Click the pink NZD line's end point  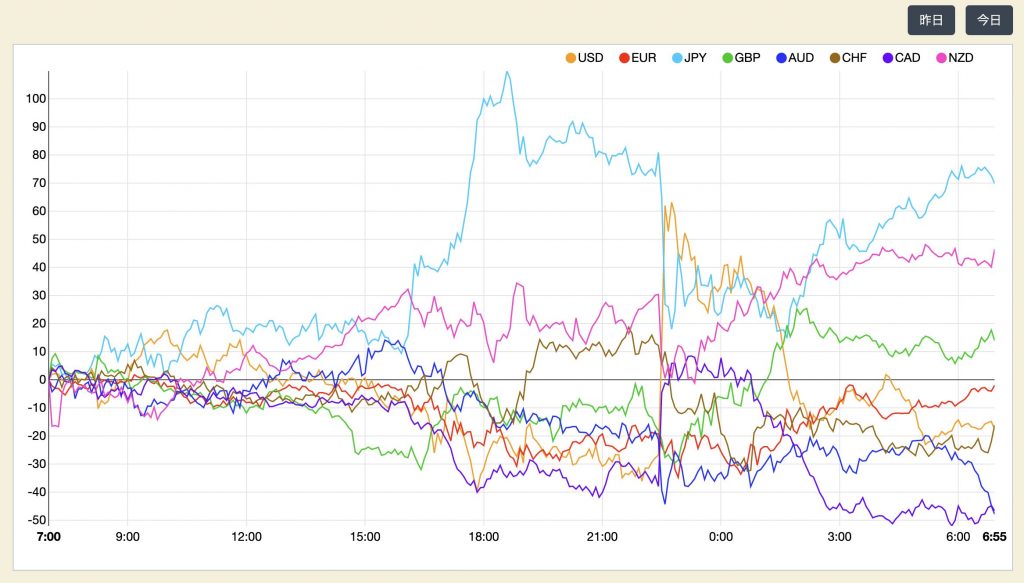pos(994,250)
